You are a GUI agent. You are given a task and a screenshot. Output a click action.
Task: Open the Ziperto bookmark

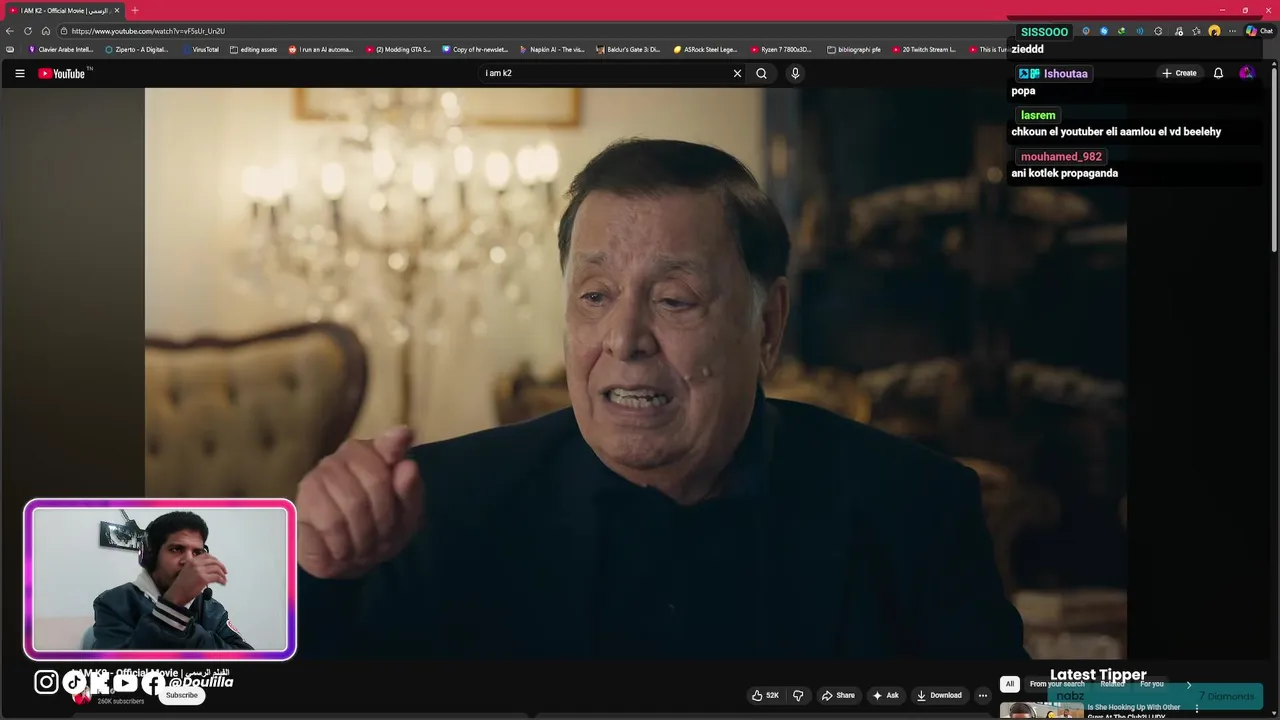pos(137,49)
